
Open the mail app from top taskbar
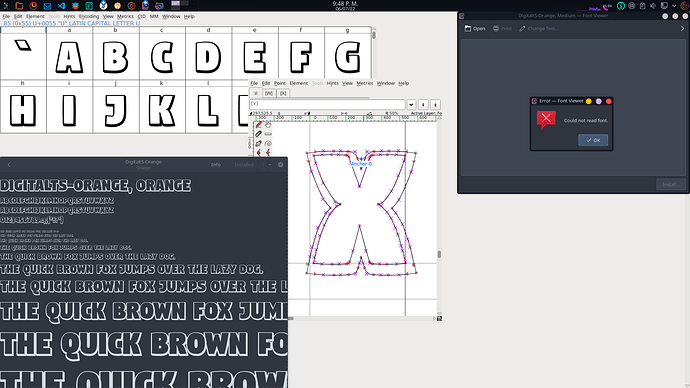click(47, 6)
